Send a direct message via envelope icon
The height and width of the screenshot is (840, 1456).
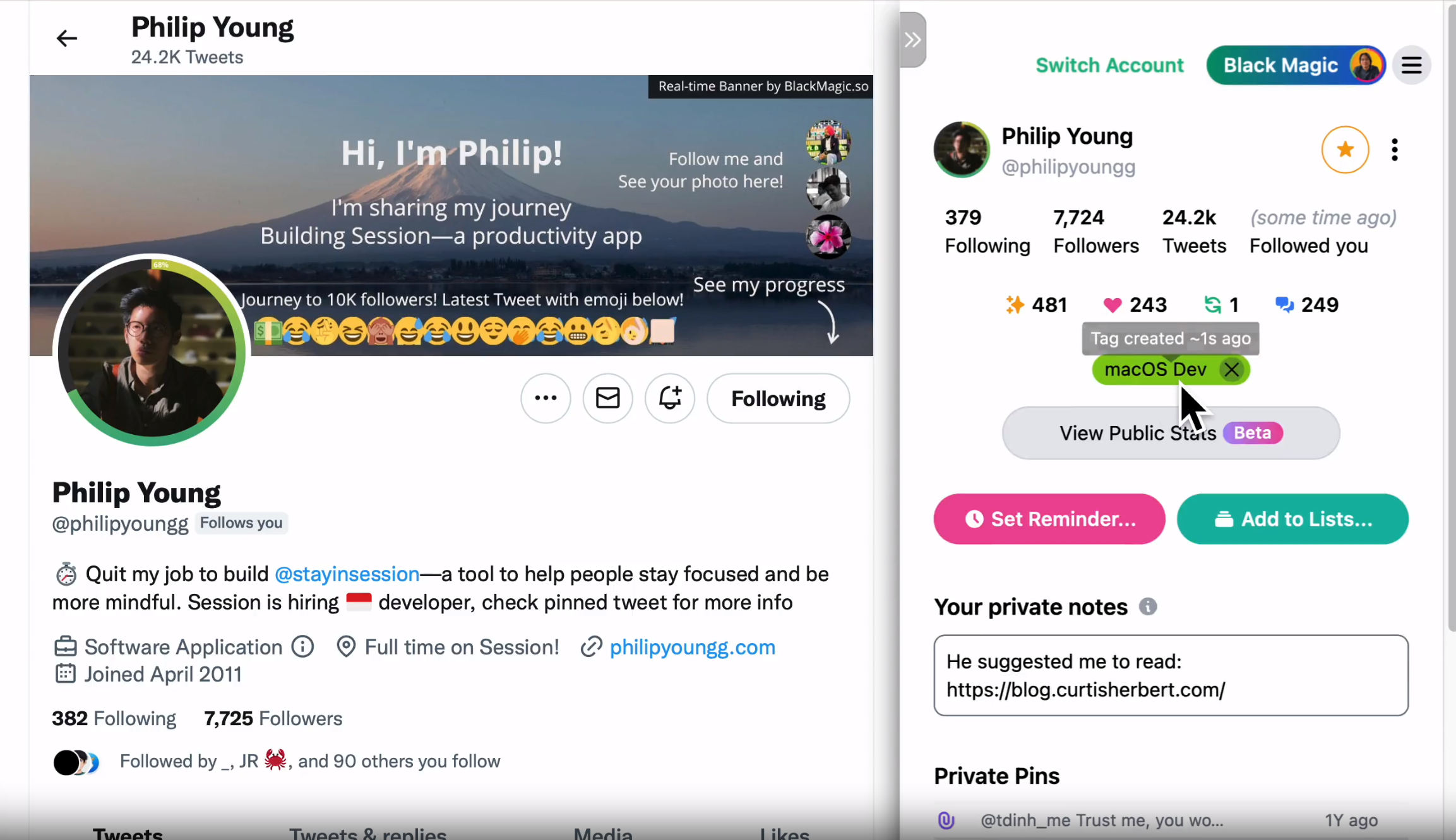coord(607,398)
